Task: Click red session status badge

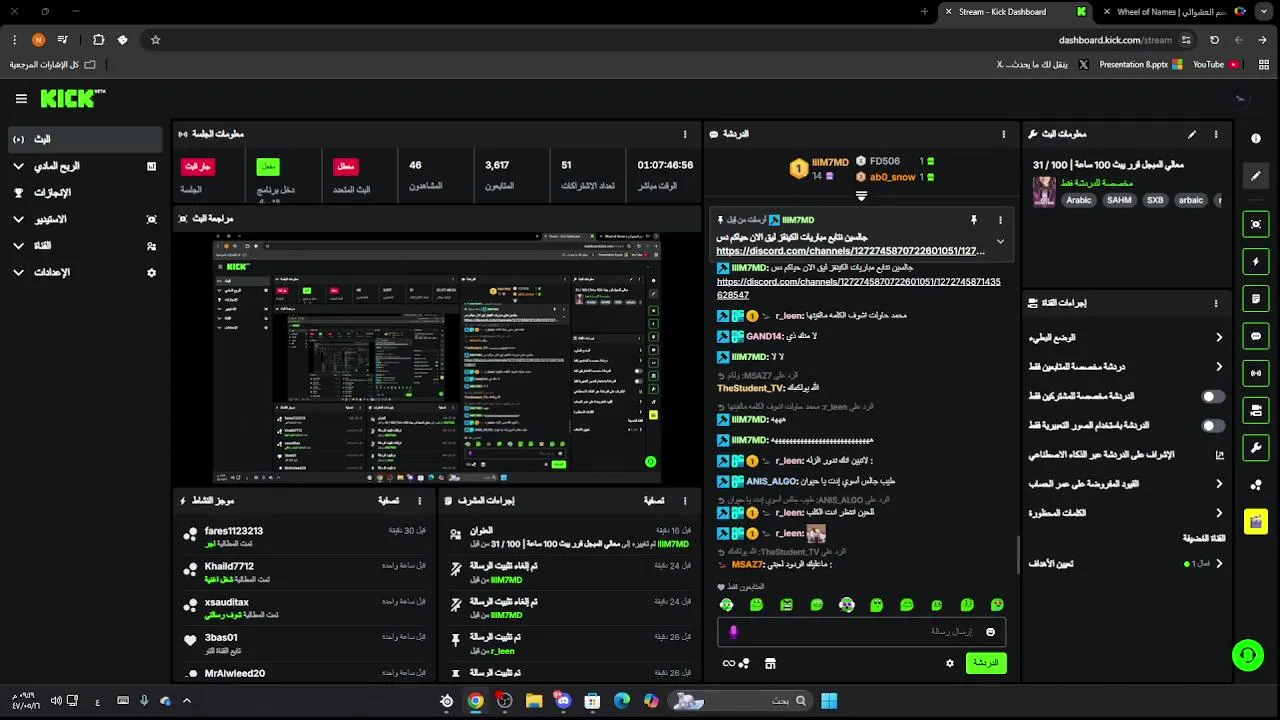Action: tap(198, 167)
